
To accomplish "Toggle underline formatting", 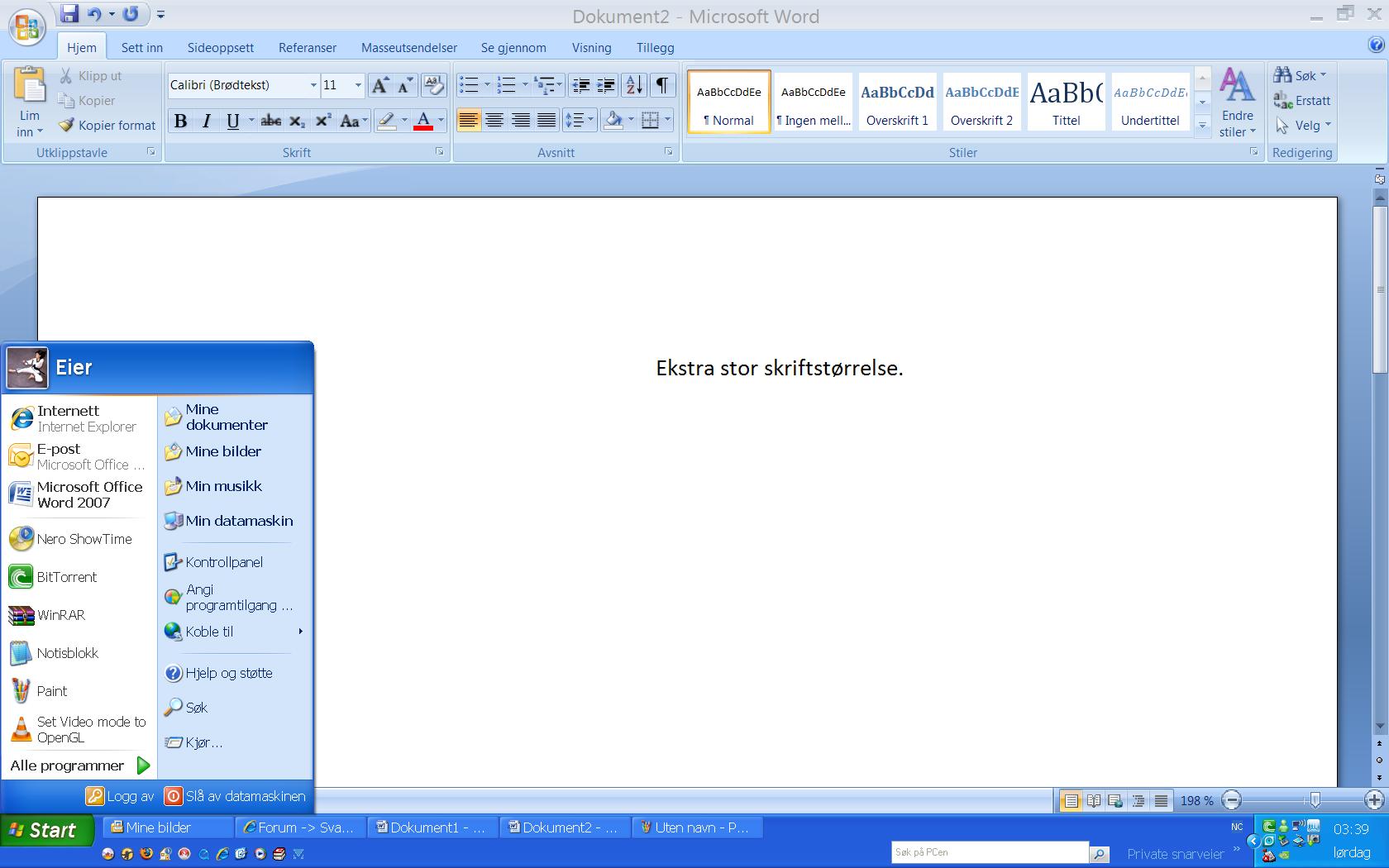I will click(x=233, y=121).
